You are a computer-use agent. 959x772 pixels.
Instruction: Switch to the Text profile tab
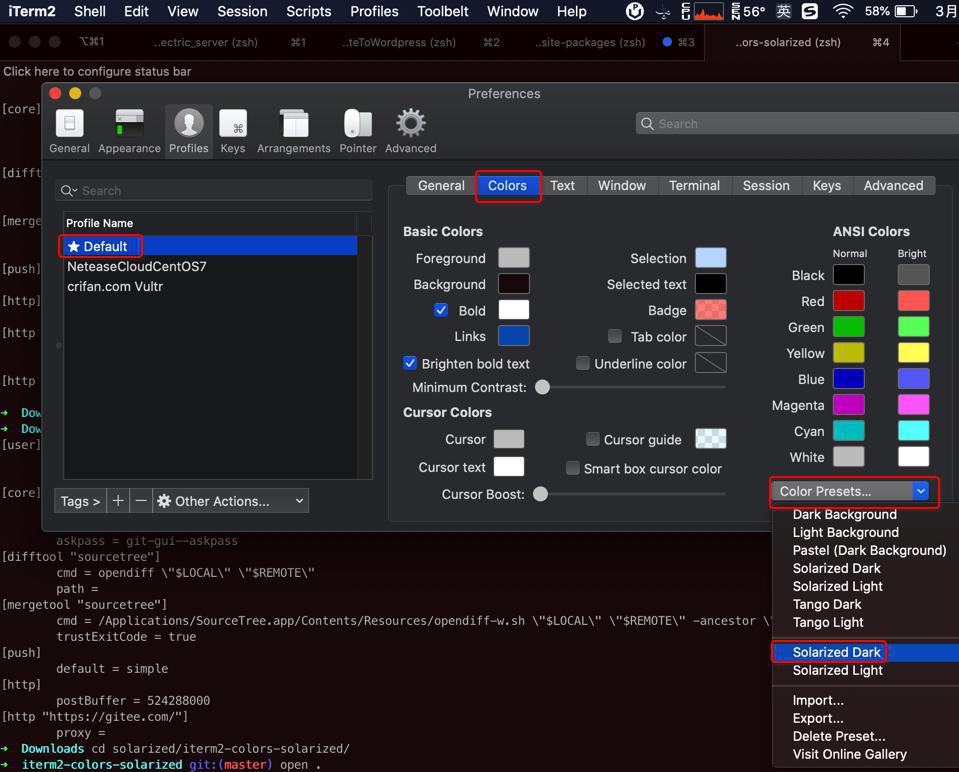coord(562,185)
